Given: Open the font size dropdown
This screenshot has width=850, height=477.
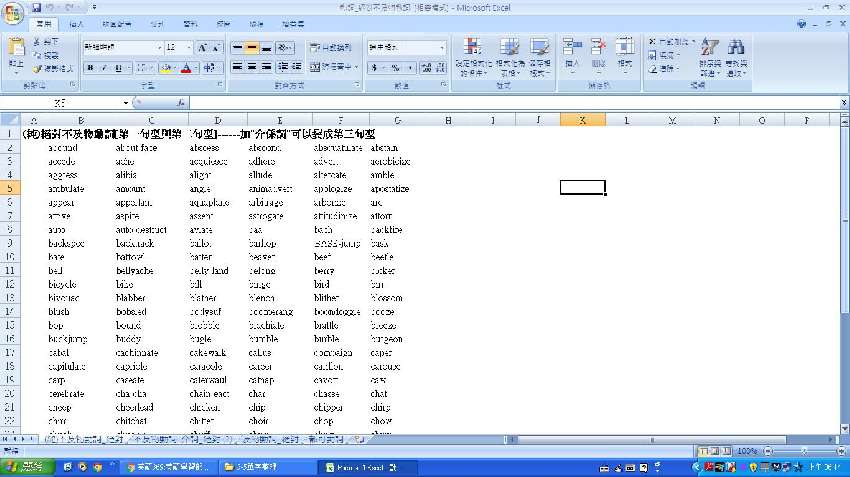Looking at the screenshot, I should [189, 48].
